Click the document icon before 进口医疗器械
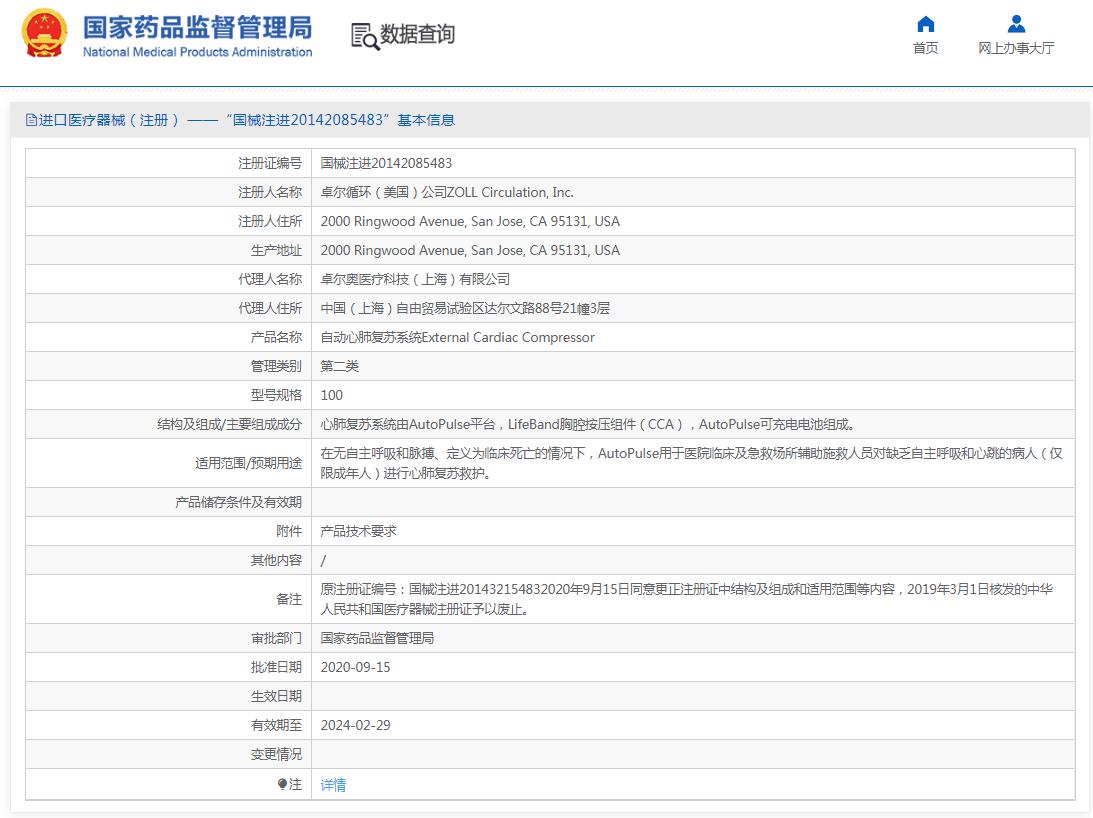Viewport: 1093px width, 818px height. 31,120
